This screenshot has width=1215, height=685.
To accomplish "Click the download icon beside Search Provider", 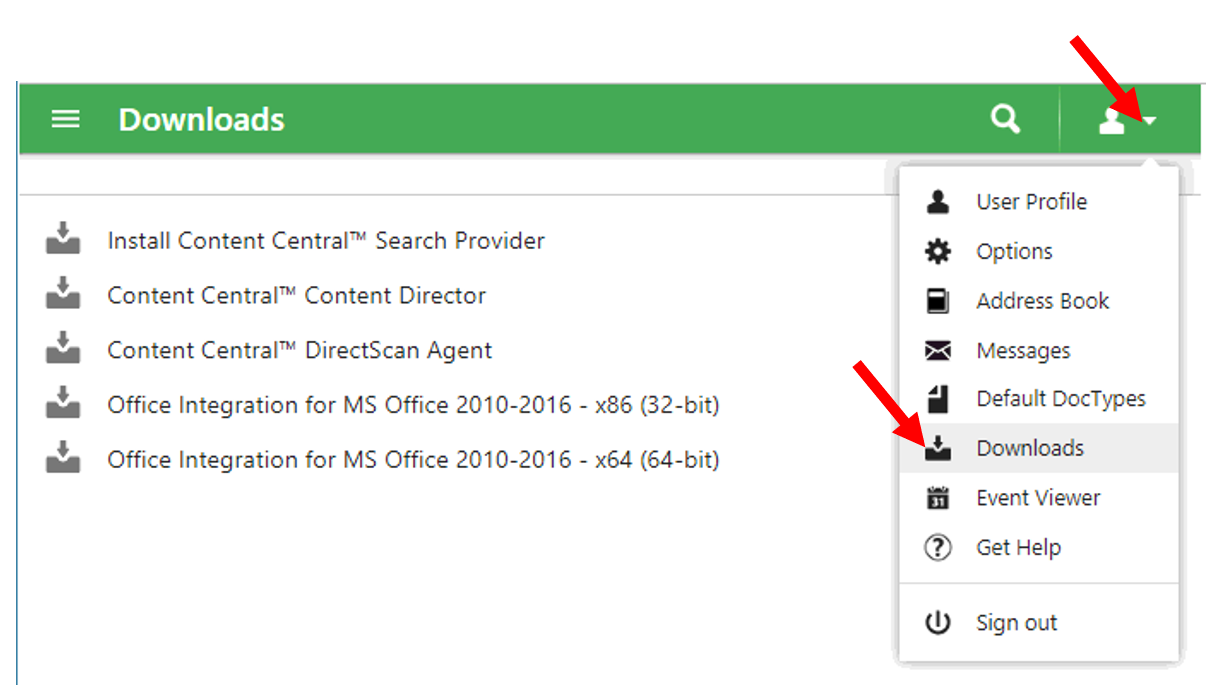I will pyautogui.click(x=63, y=241).
